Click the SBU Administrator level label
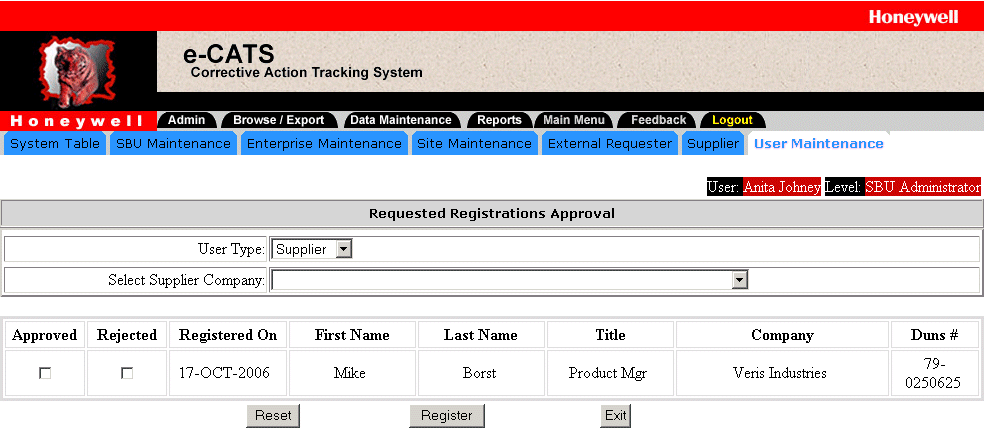 point(922,187)
